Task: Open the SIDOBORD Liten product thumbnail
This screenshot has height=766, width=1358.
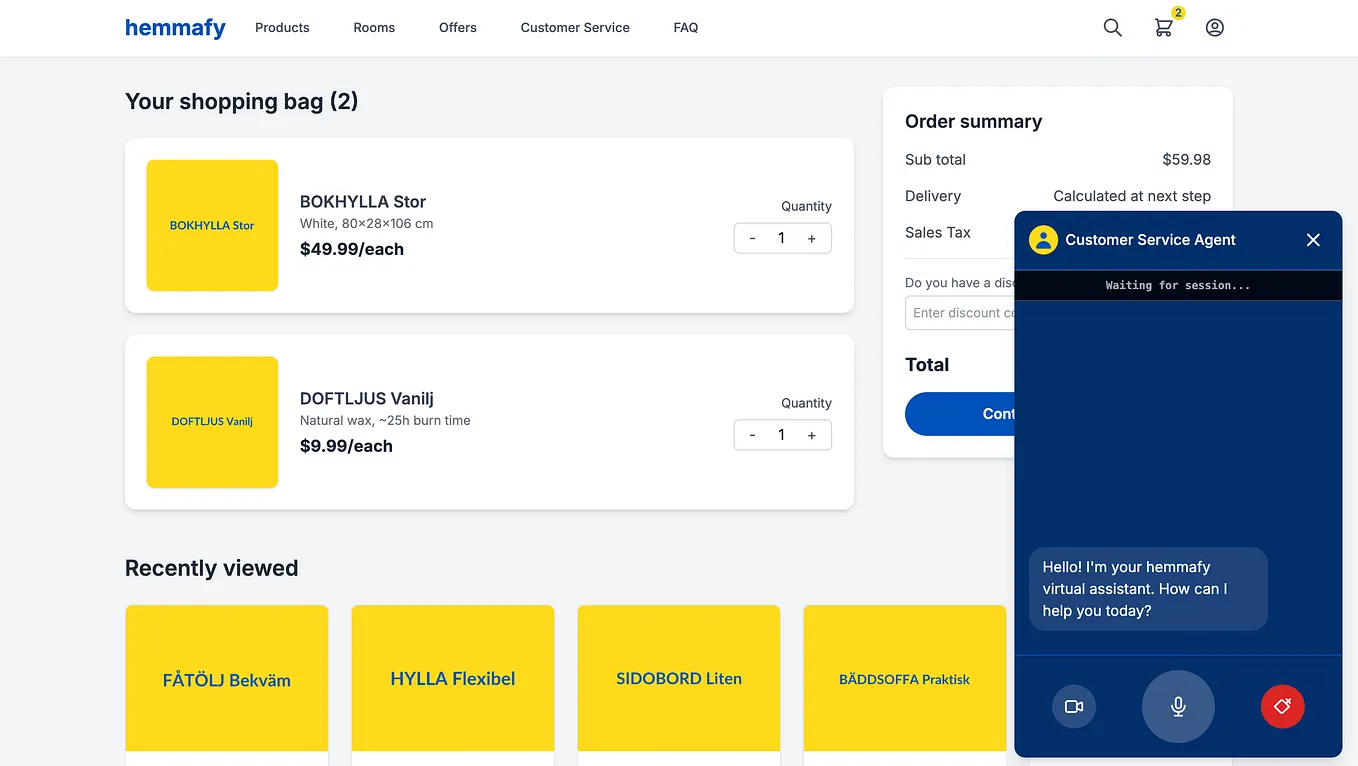Action: (x=678, y=679)
